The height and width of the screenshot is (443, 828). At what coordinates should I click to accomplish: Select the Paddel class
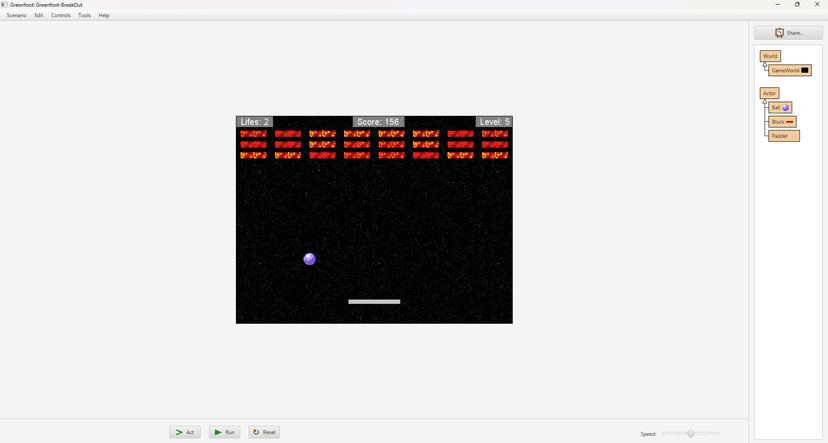784,136
